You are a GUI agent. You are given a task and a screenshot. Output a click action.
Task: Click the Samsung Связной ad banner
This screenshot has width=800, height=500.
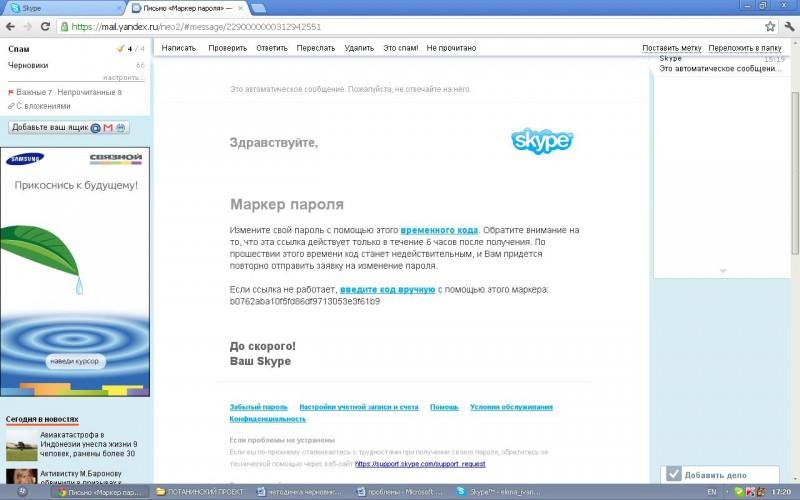(x=75, y=271)
